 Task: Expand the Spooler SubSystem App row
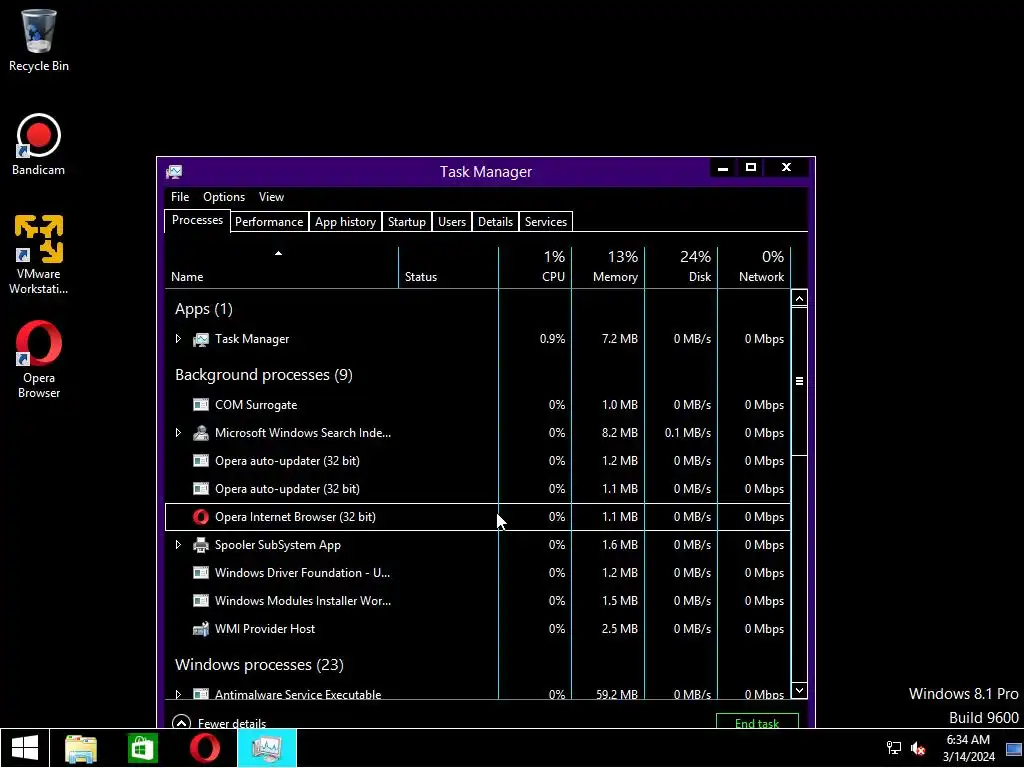coord(178,545)
